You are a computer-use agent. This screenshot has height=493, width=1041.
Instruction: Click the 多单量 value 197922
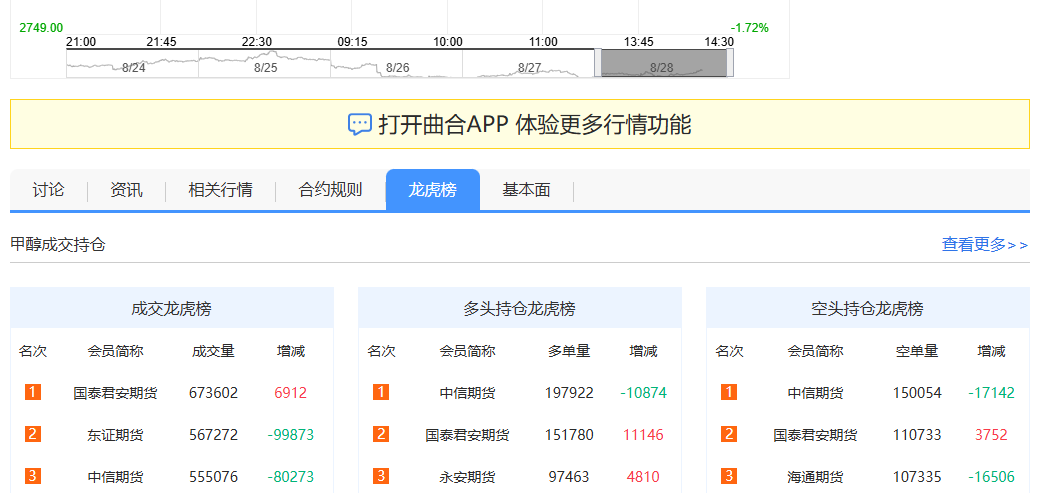(x=569, y=393)
